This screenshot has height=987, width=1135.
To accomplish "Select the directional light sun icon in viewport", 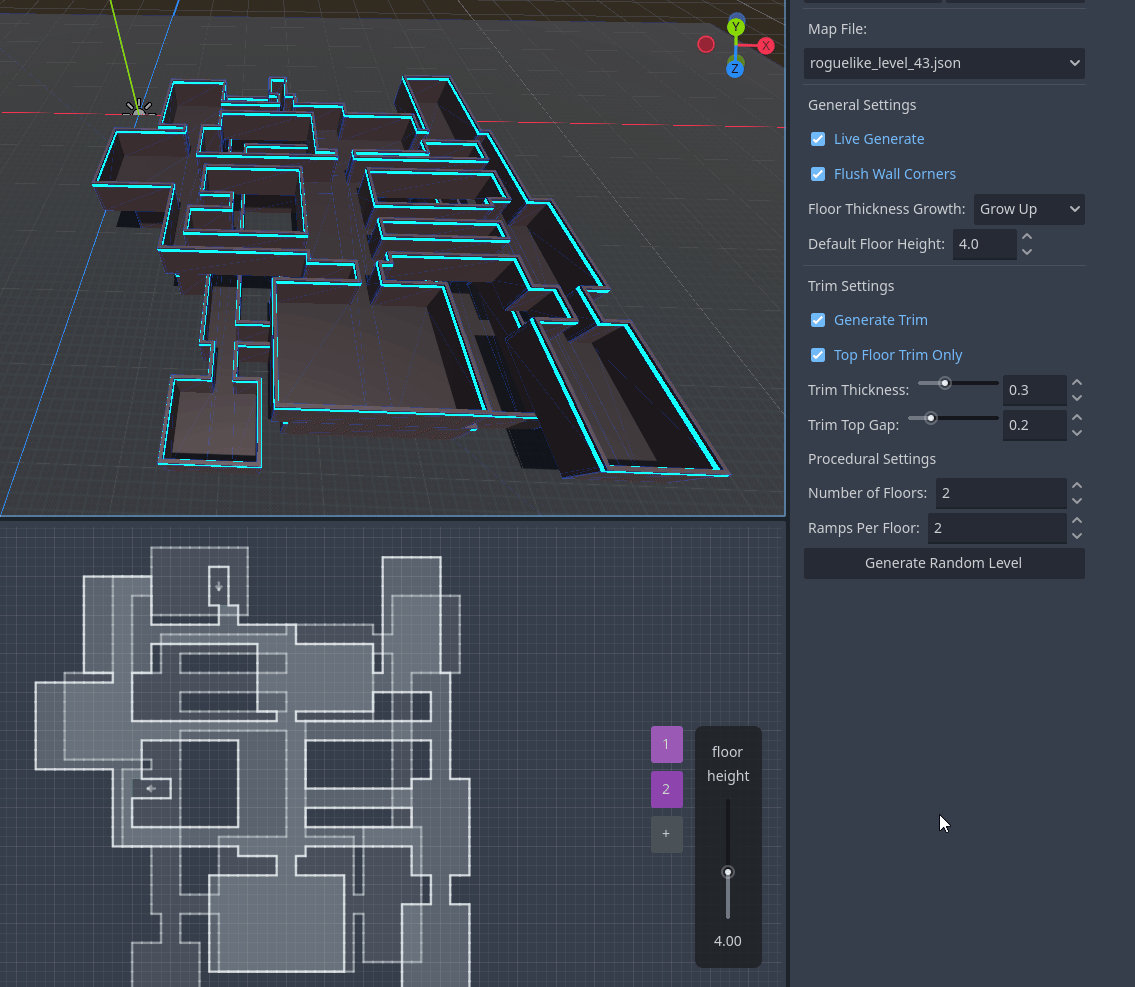I will tap(138, 109).
